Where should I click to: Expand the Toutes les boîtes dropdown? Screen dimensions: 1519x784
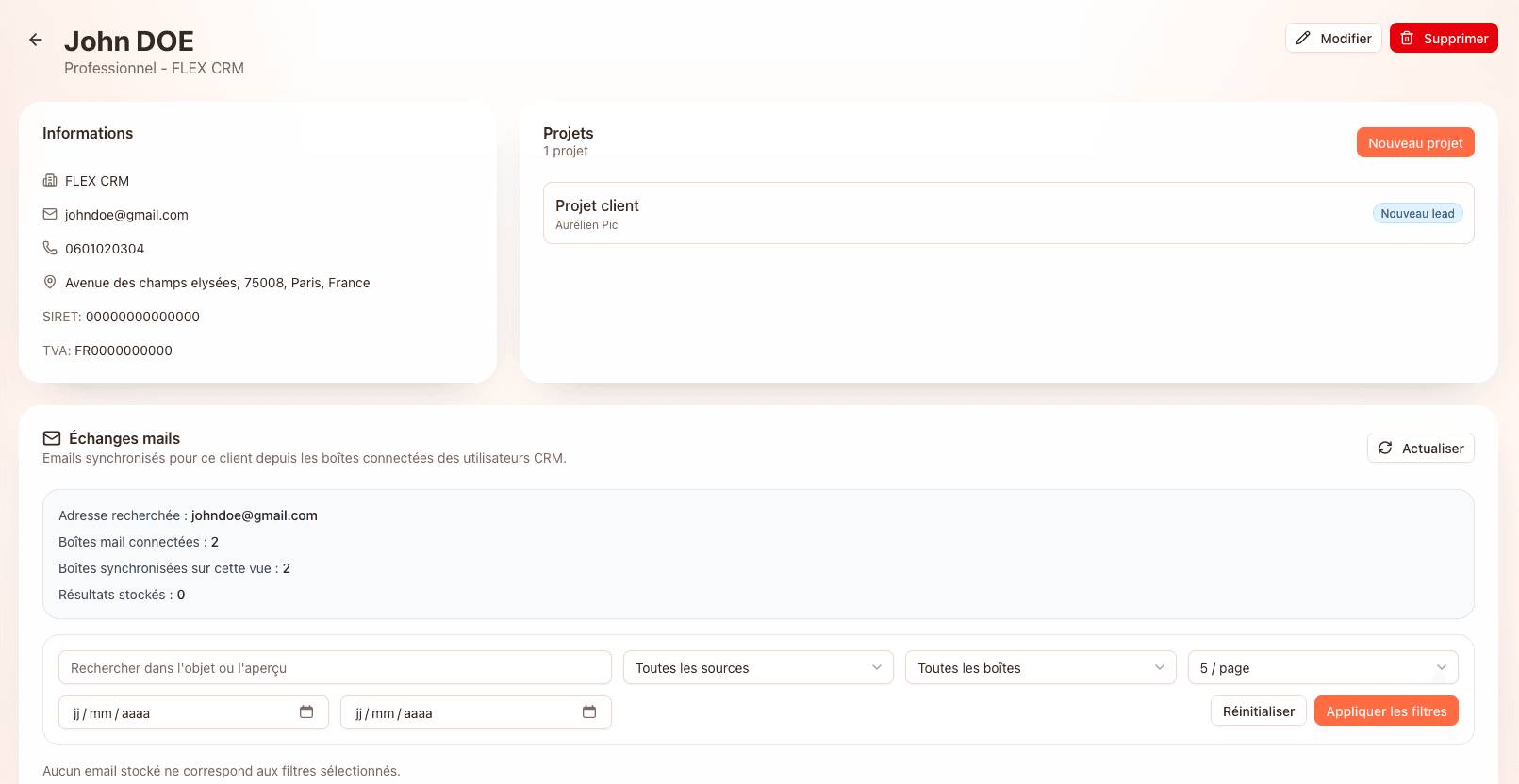pyautogui.click(x=1041, y=667)
